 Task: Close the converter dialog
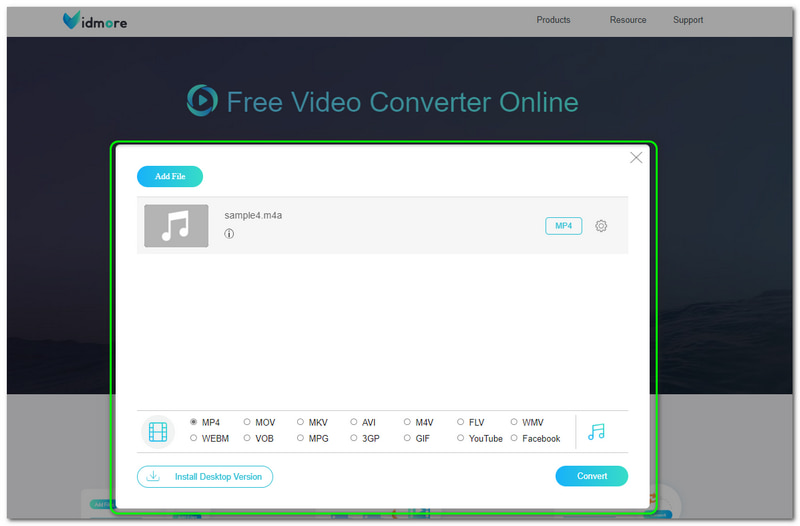636,158
